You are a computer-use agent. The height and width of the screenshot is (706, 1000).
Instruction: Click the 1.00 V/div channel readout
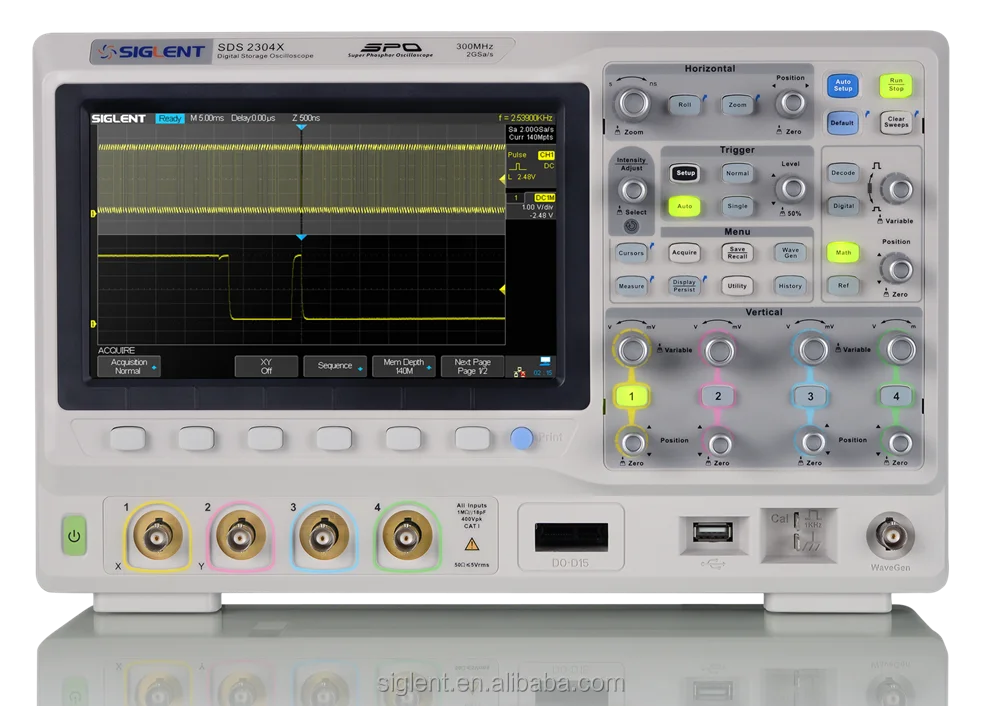537,207
